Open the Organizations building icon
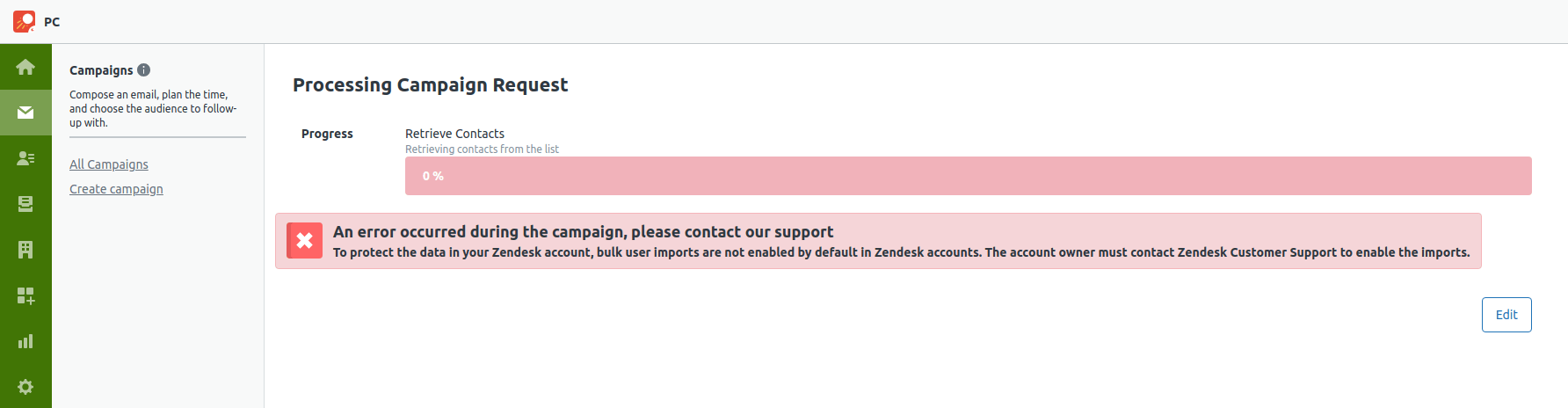The height and width of the screenshot is (408, 1568). pyautogui.click(x=25, y=250)
